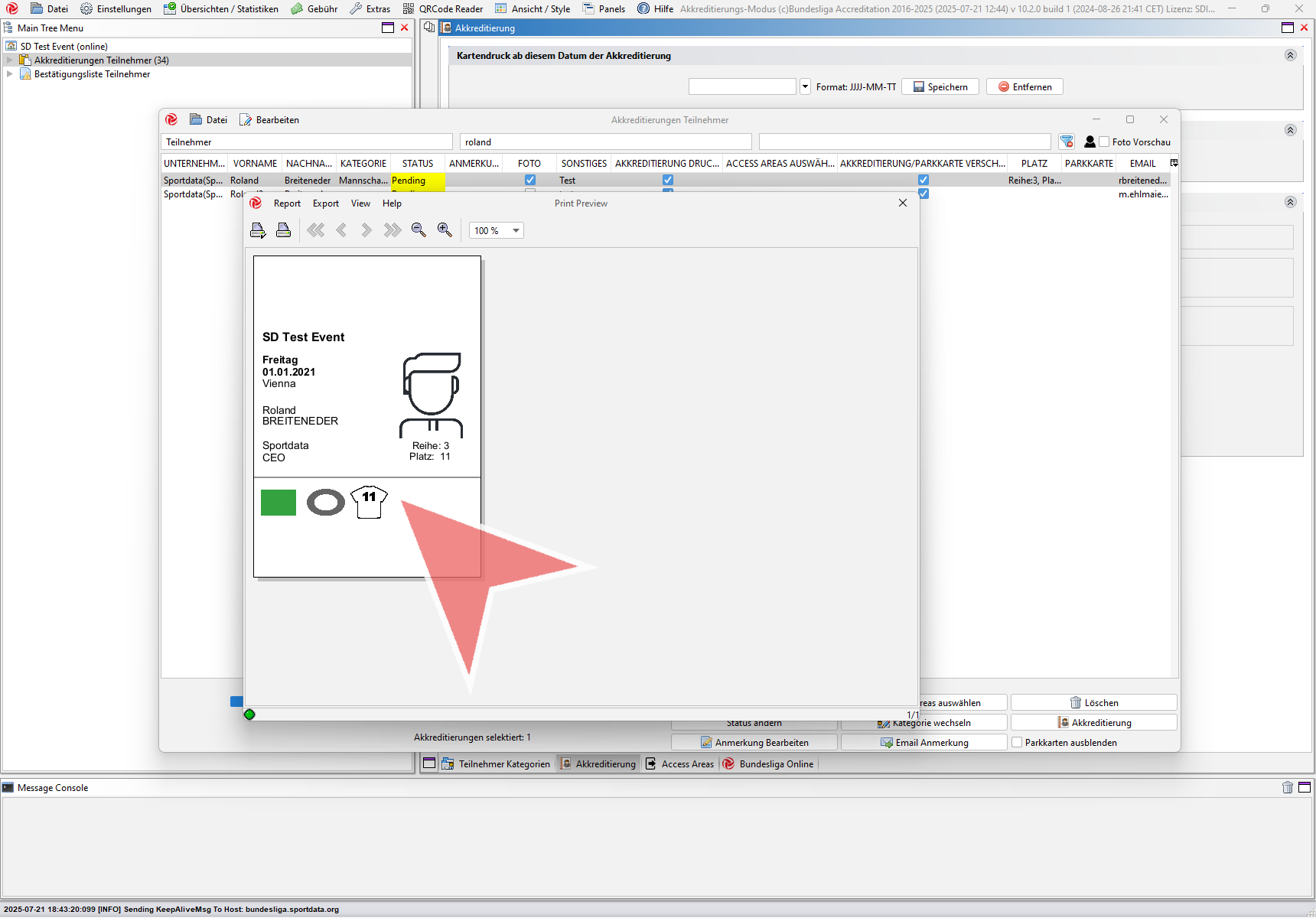Click the quick print icon in Print Preview
This screenshot has width=1316, height=918.
click(283, 230)
